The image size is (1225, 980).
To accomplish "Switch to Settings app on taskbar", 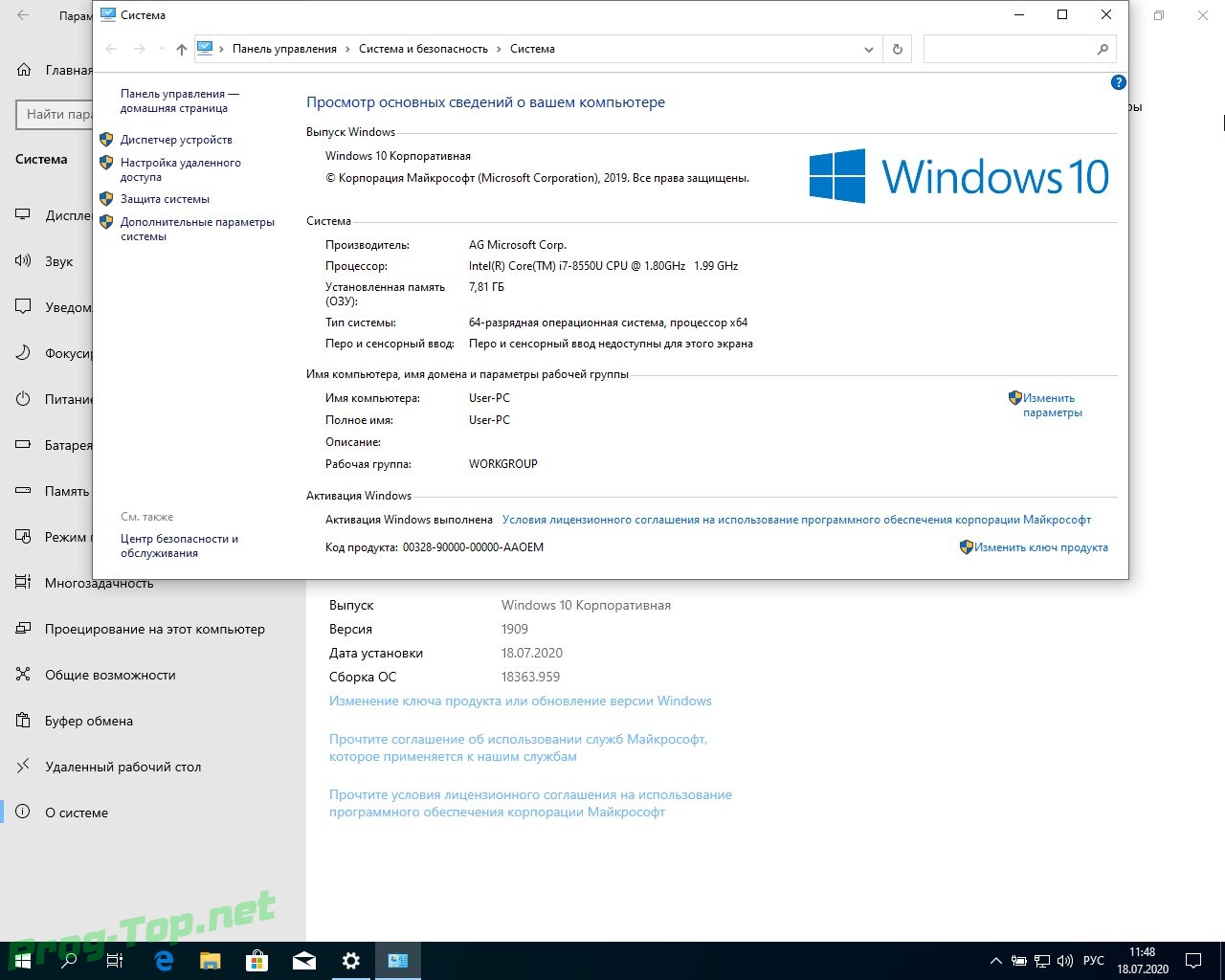I will [x=350, y=961].
